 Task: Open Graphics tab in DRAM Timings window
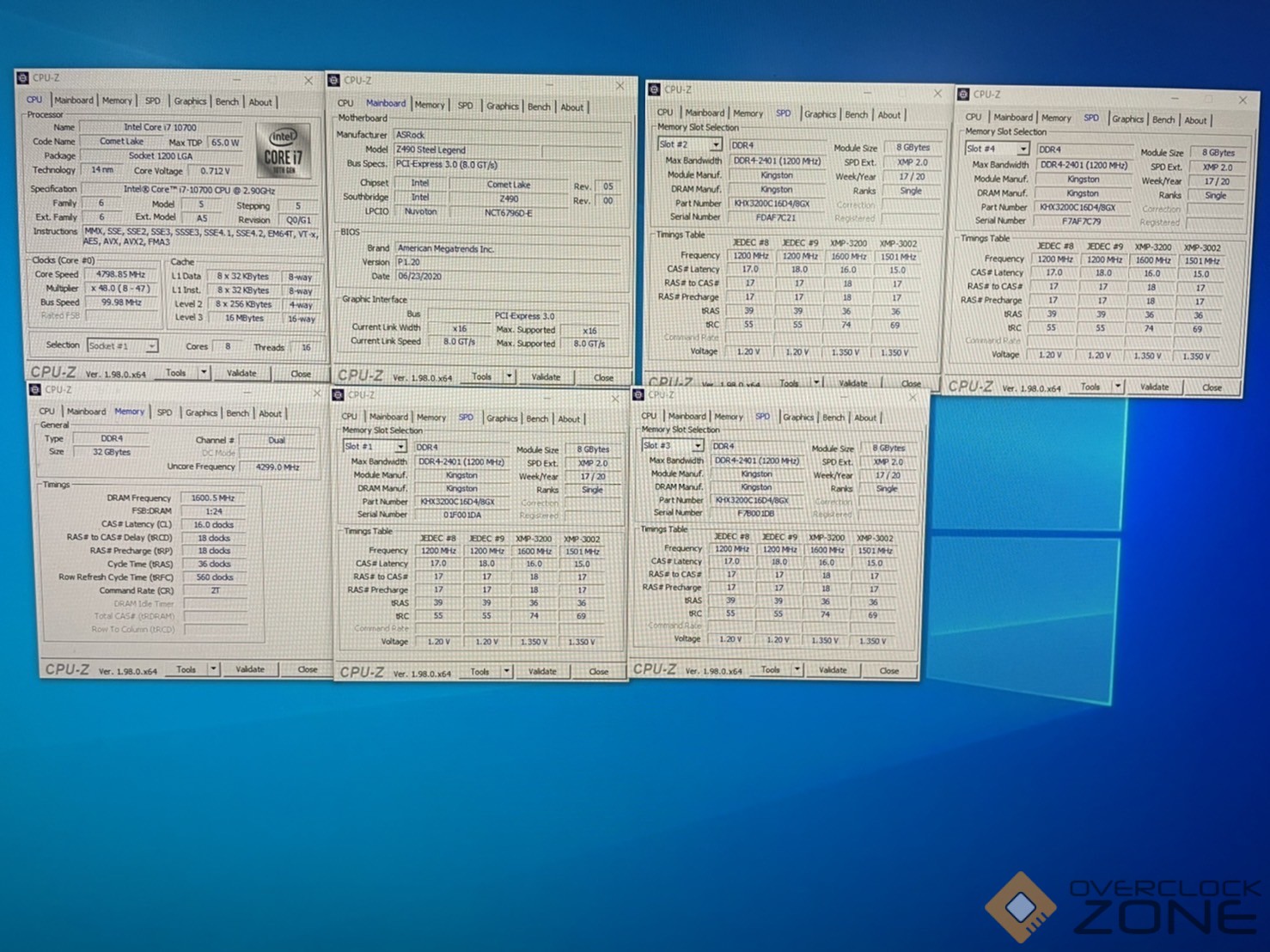(x=201, y=412)
